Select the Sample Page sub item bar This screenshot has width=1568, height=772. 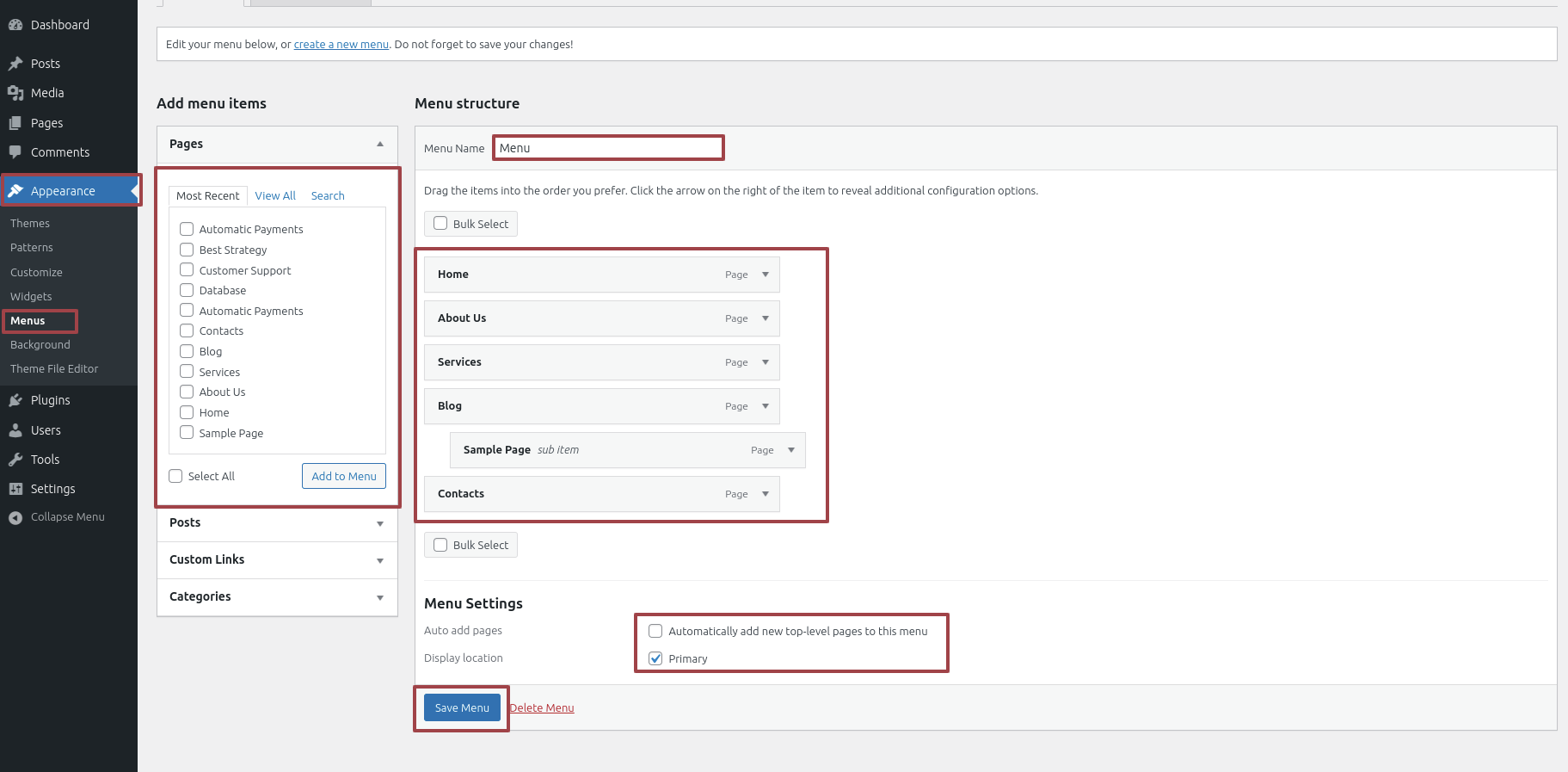pos(628,450)
